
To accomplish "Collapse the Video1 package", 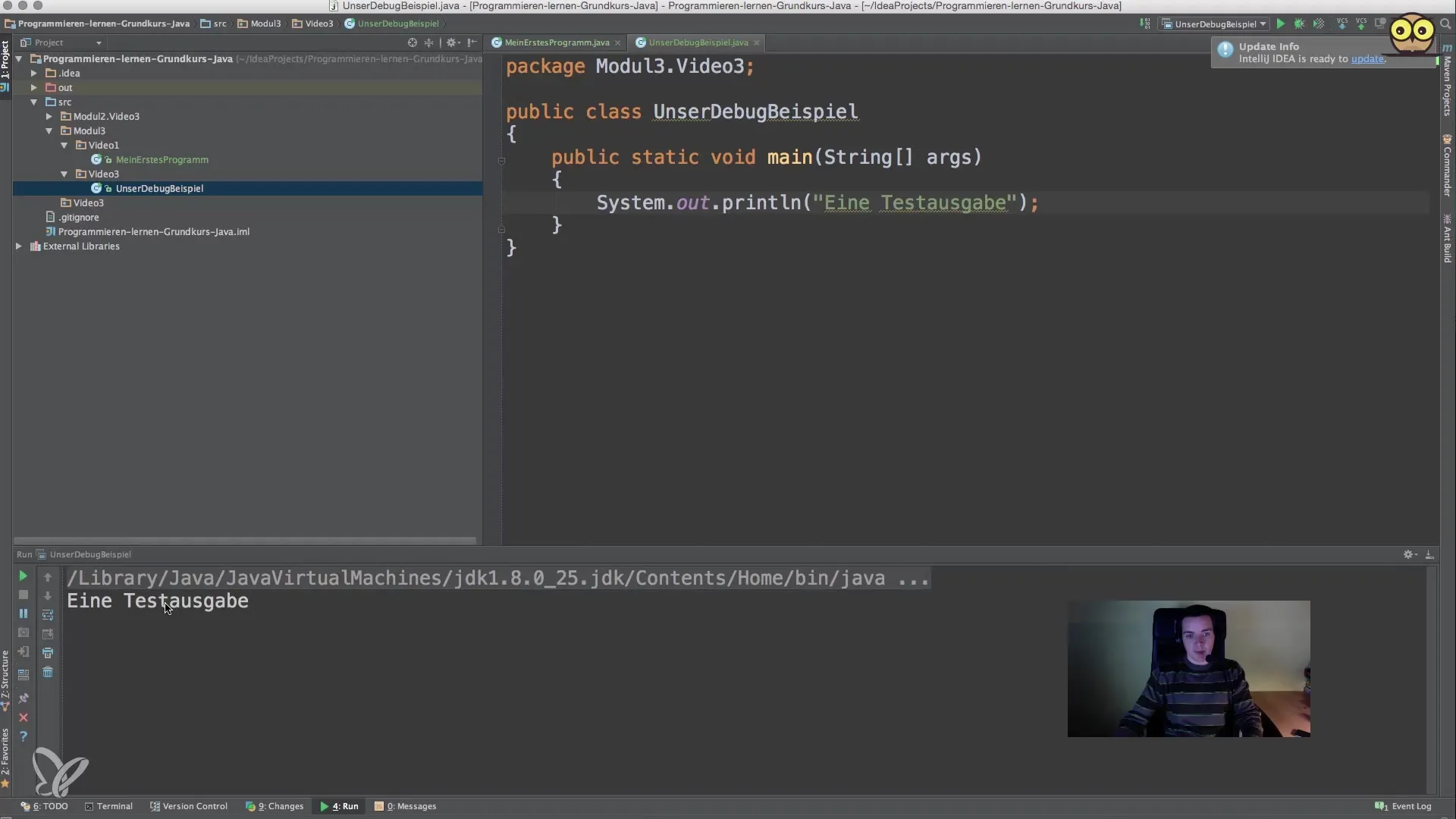I will pyautogui.click(x=64, y=145).
